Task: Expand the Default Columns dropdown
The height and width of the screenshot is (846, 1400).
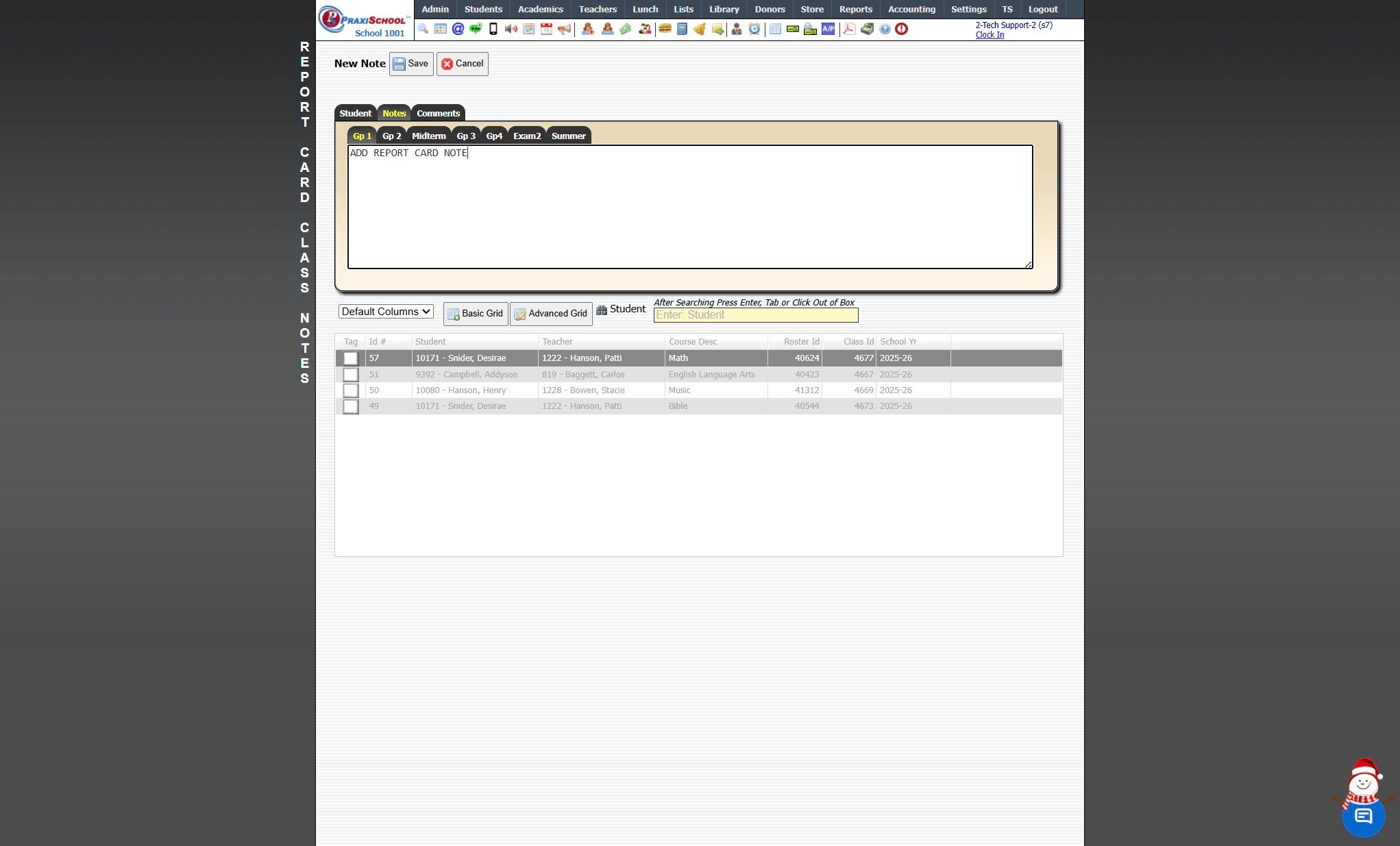Action: point(386,312)
